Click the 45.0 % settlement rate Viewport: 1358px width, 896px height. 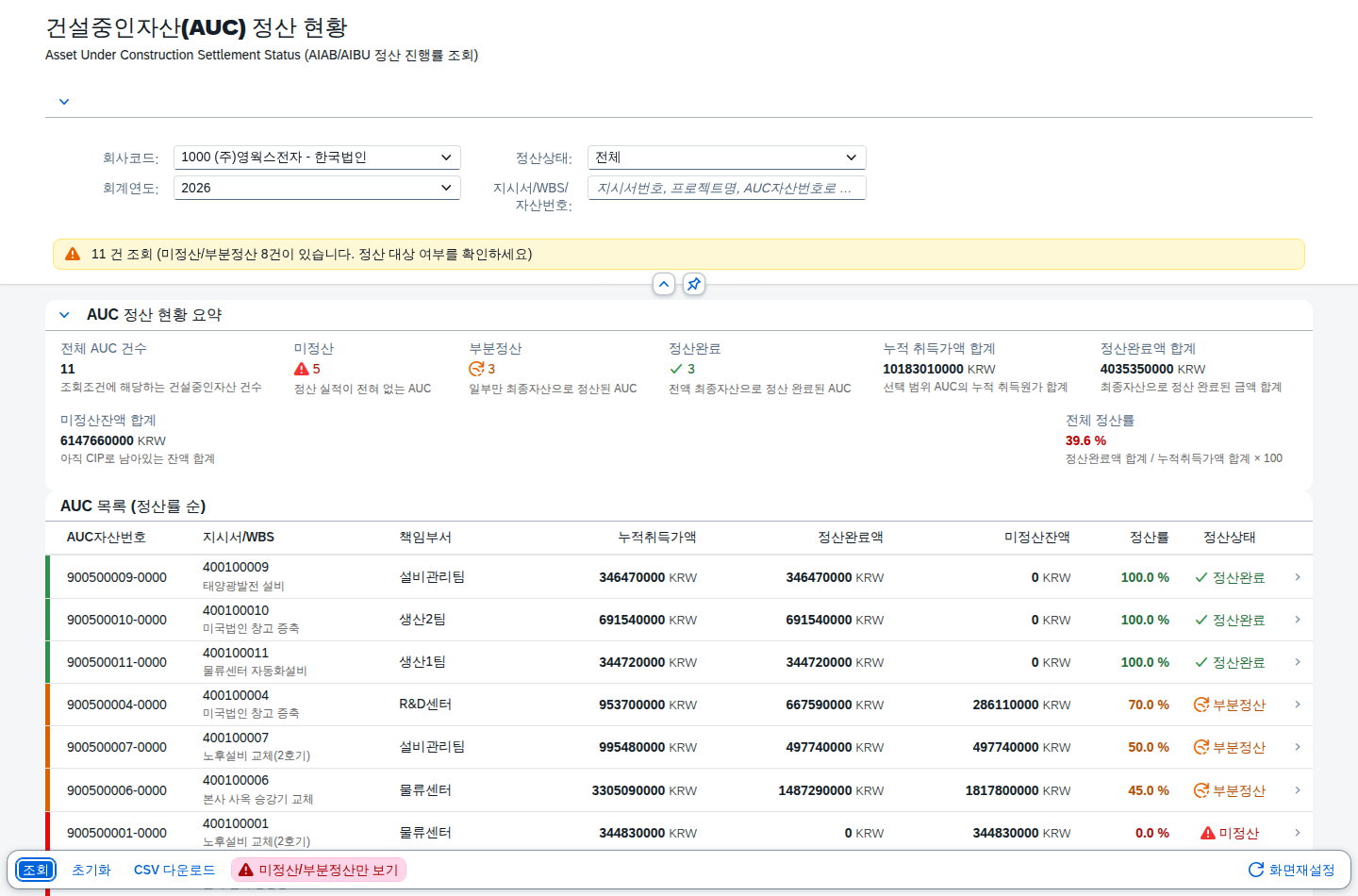pos(1149,790)
